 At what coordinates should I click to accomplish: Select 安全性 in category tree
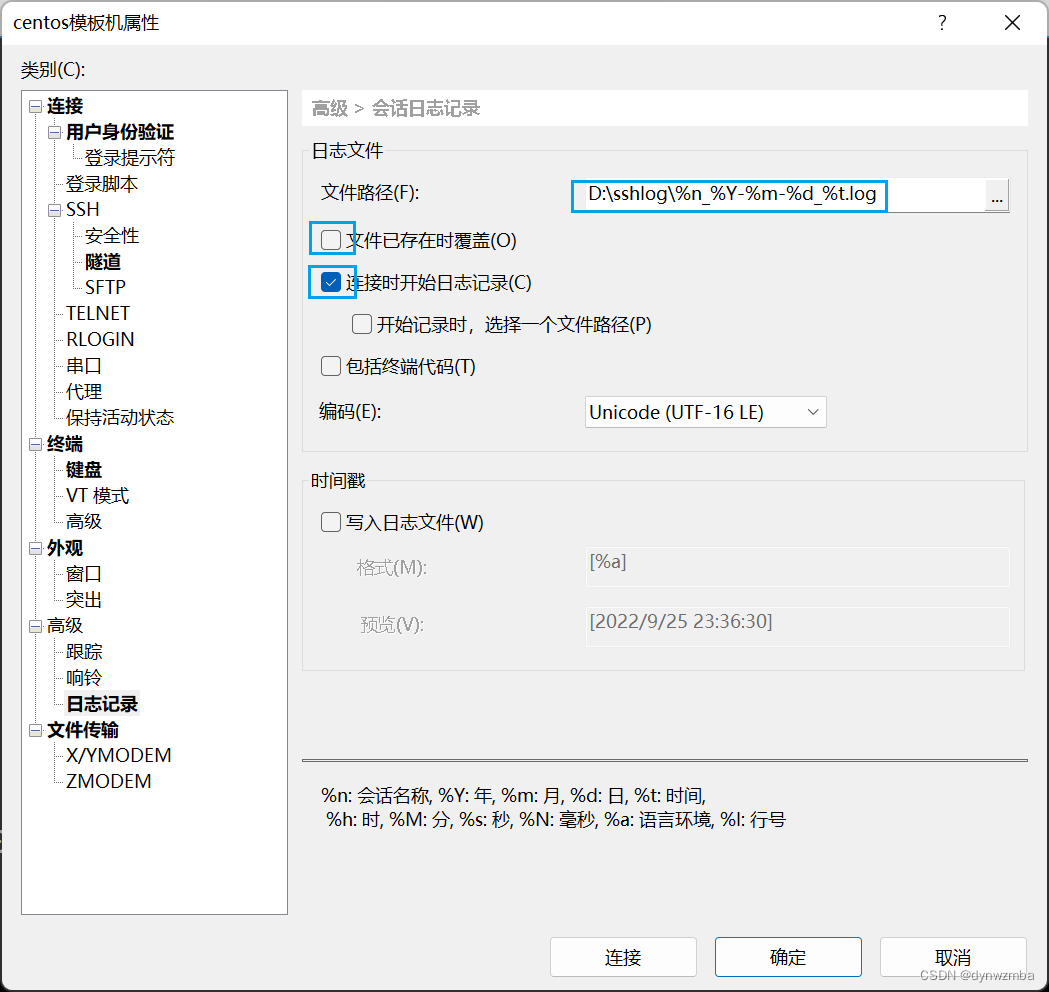[112, 236]
